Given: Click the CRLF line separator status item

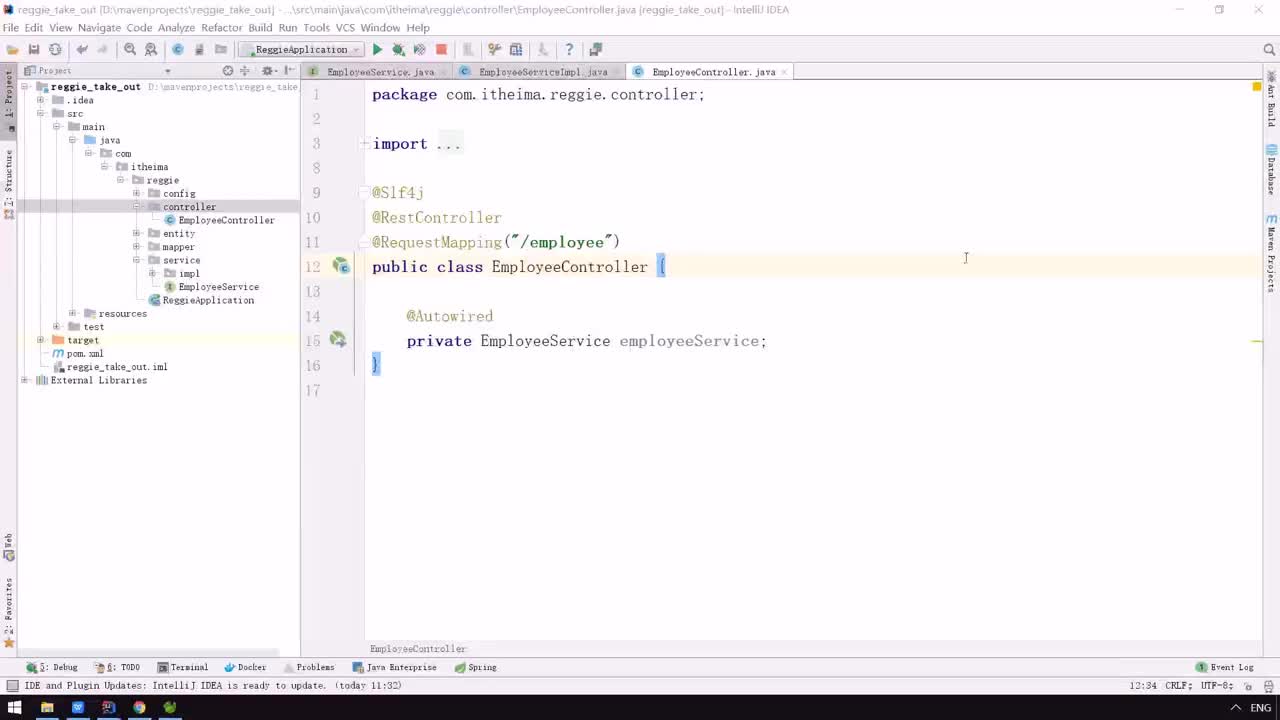Looking at the screenshot, I should [x=1178, y=686].
